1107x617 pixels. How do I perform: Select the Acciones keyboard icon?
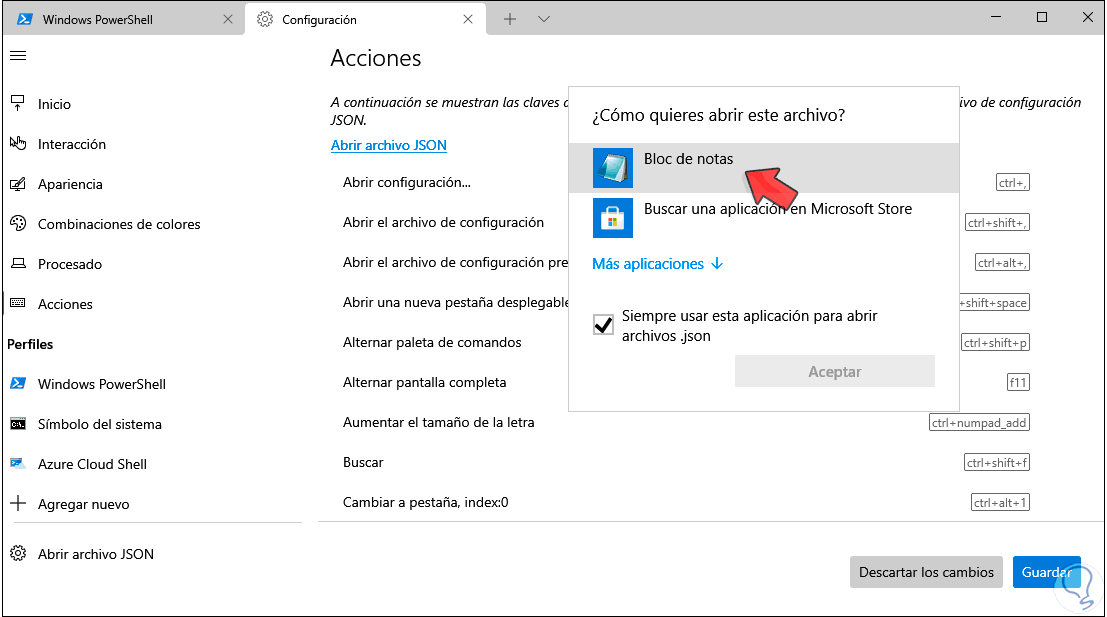pyautogui.click(x=17, y=303)
